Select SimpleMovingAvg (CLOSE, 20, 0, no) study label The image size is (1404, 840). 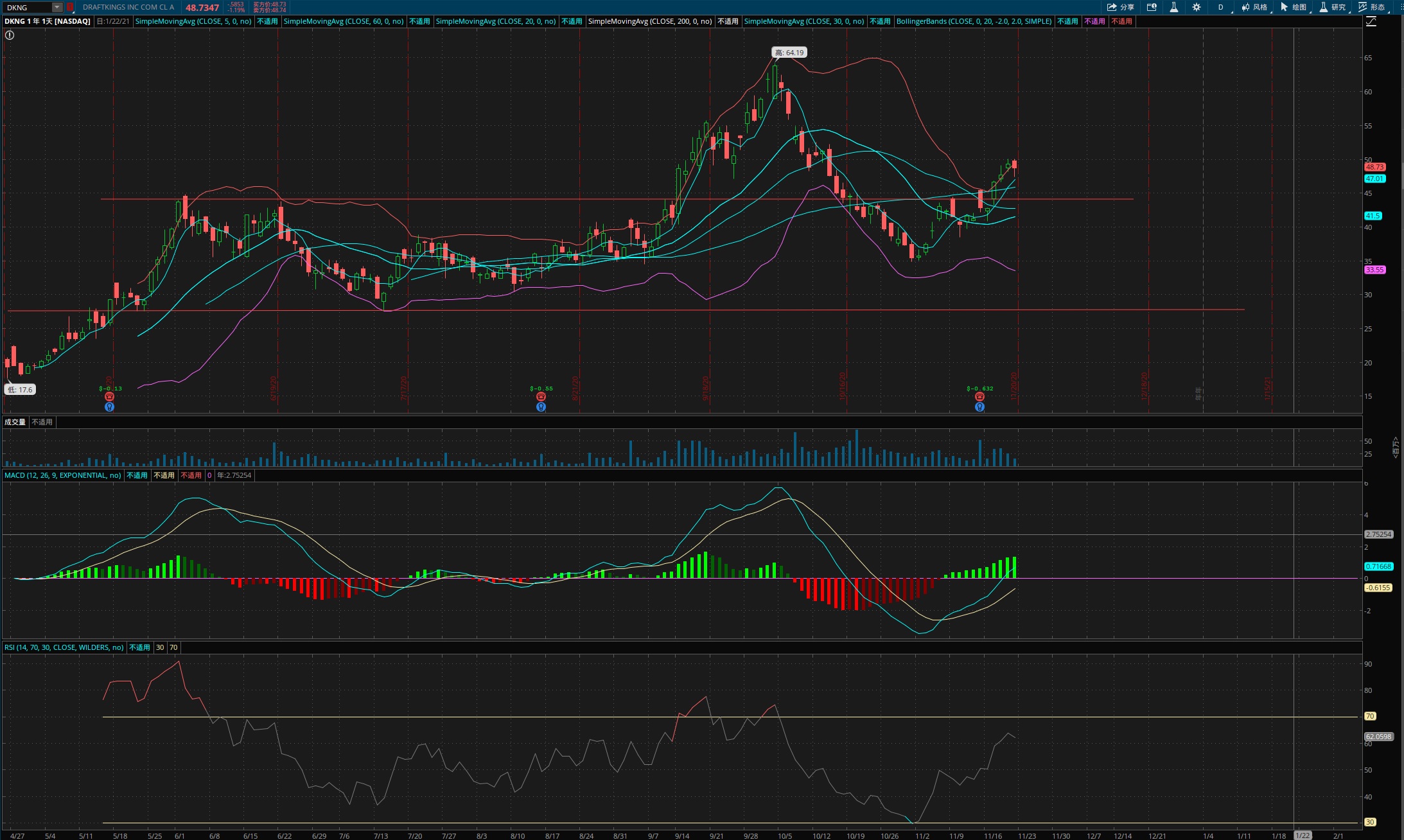pyautogui.click(x=496, y=21)
